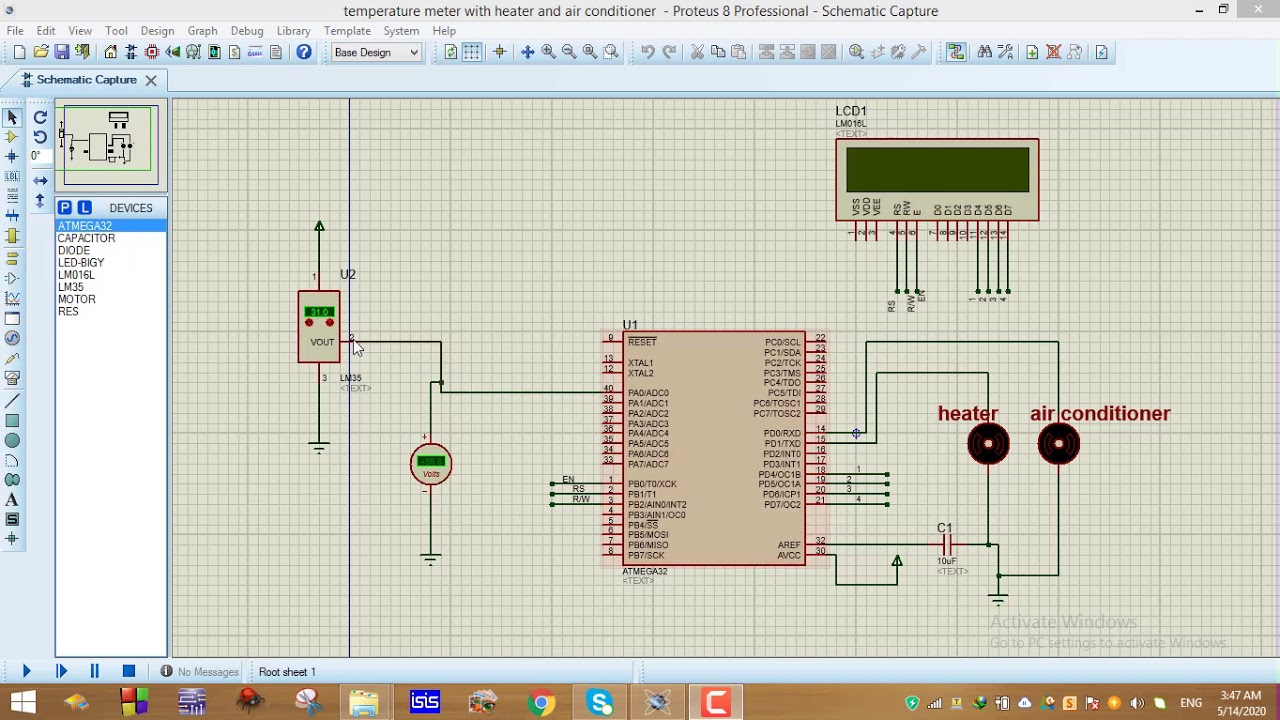Choose the Selection Mode arrow tool

pyautogui.click(x=12, y=117)
